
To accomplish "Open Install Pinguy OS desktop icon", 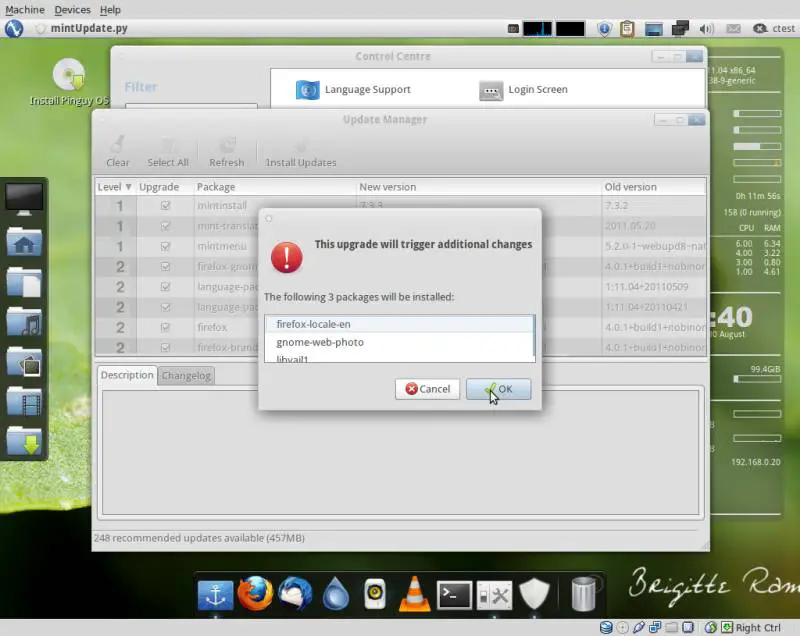I will (x=69, y=82).
